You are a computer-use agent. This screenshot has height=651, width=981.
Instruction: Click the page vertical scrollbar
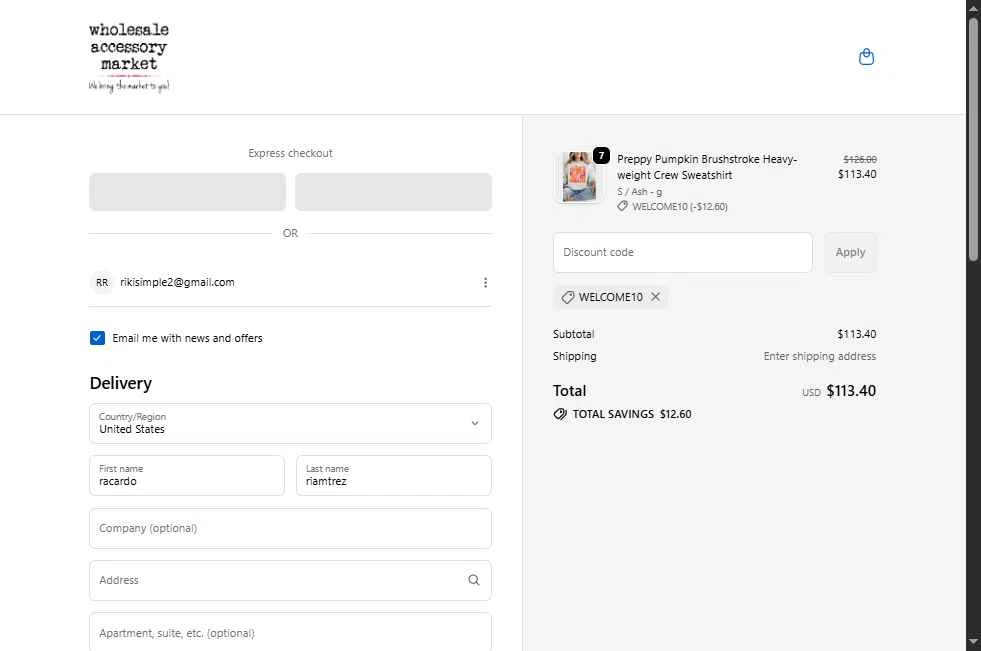click(x=973, y=138)
